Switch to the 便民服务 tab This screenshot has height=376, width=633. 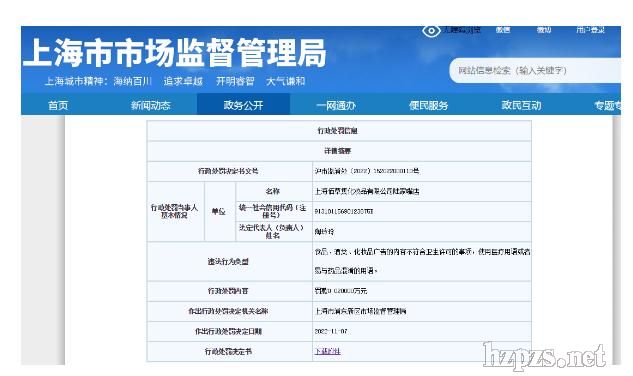click(x=428, y=105)
